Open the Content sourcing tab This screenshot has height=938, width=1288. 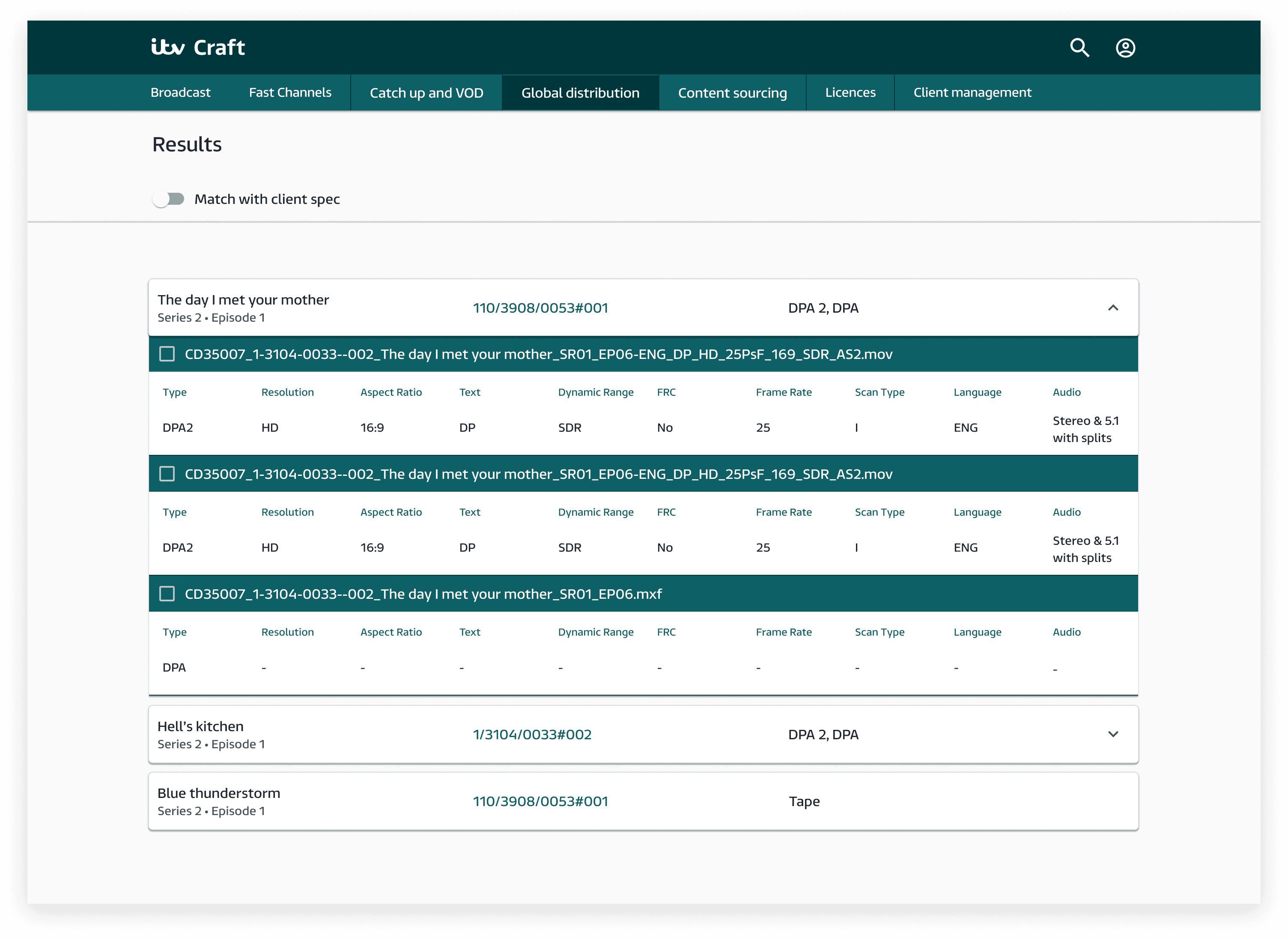coord(732,93)
